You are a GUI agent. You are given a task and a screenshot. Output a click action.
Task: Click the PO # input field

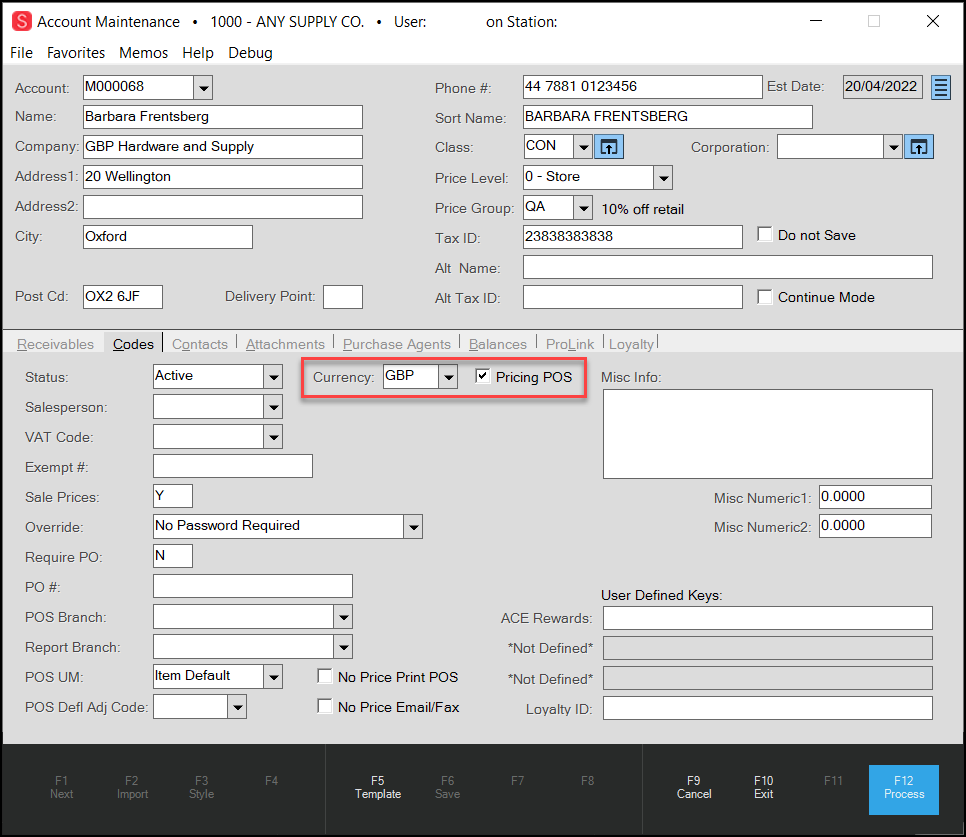[x=253, y=586]
